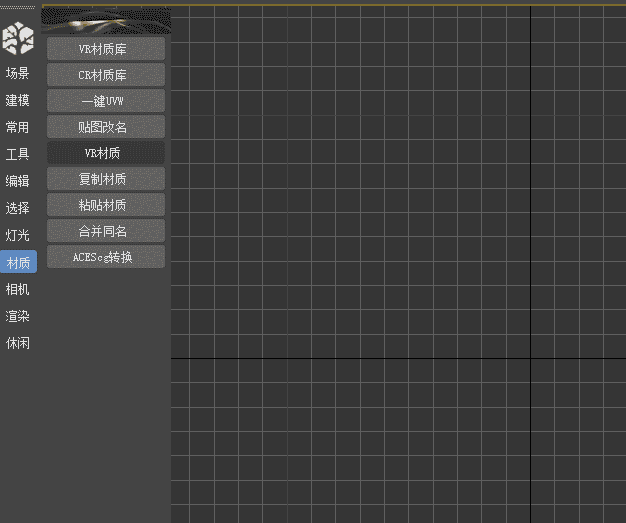Go to the 选择 tab
Screen dimensions: 626x523
[x=18, y=208]
